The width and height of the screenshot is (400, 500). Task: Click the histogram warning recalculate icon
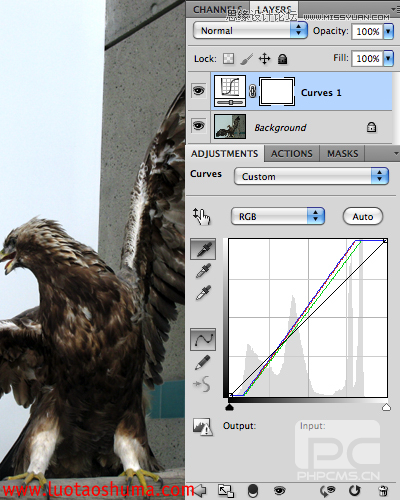202,427
